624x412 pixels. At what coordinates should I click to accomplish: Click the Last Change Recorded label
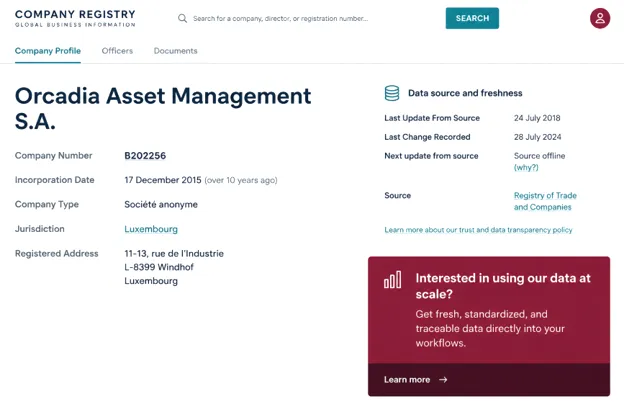pos(427,137)
